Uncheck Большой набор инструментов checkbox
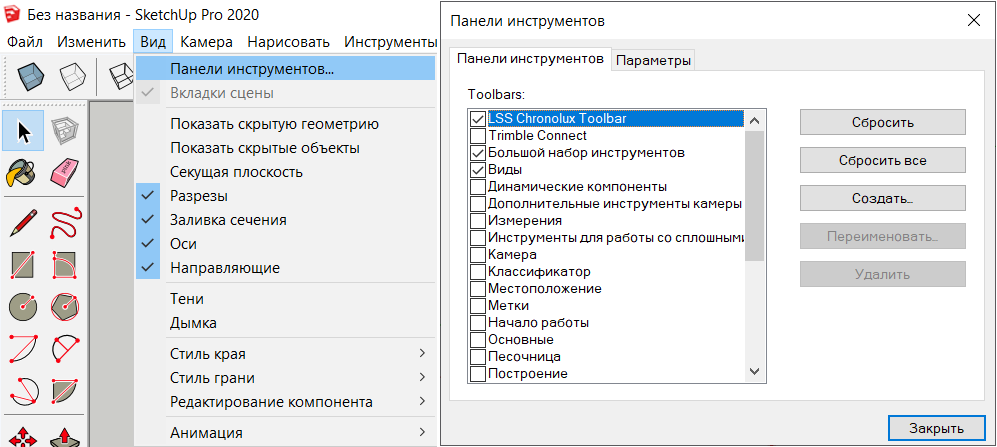Screen dimensions: 997x447 (x=477, y=153)
